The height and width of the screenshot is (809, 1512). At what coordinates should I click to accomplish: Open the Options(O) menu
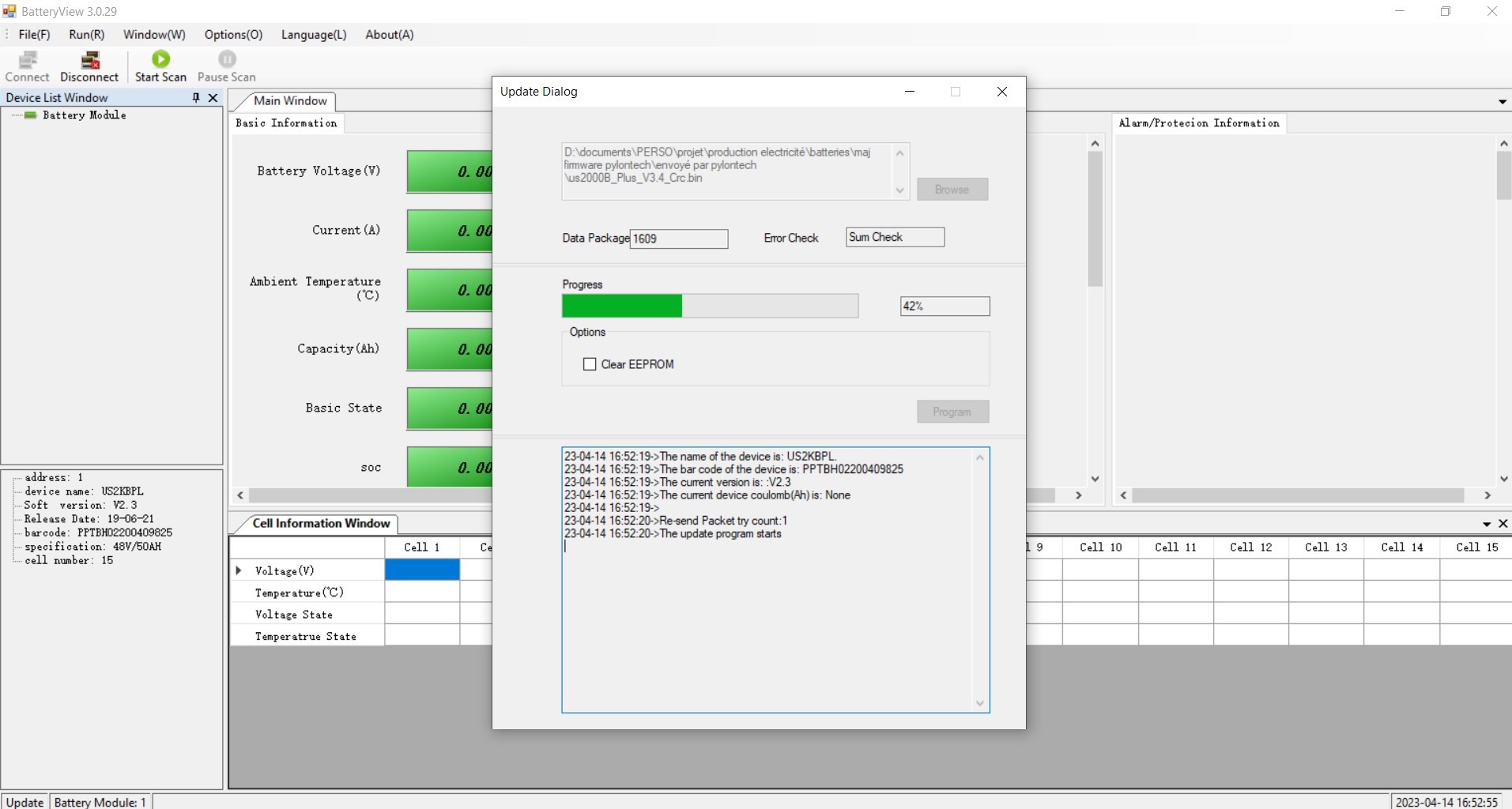click(233, 35)
